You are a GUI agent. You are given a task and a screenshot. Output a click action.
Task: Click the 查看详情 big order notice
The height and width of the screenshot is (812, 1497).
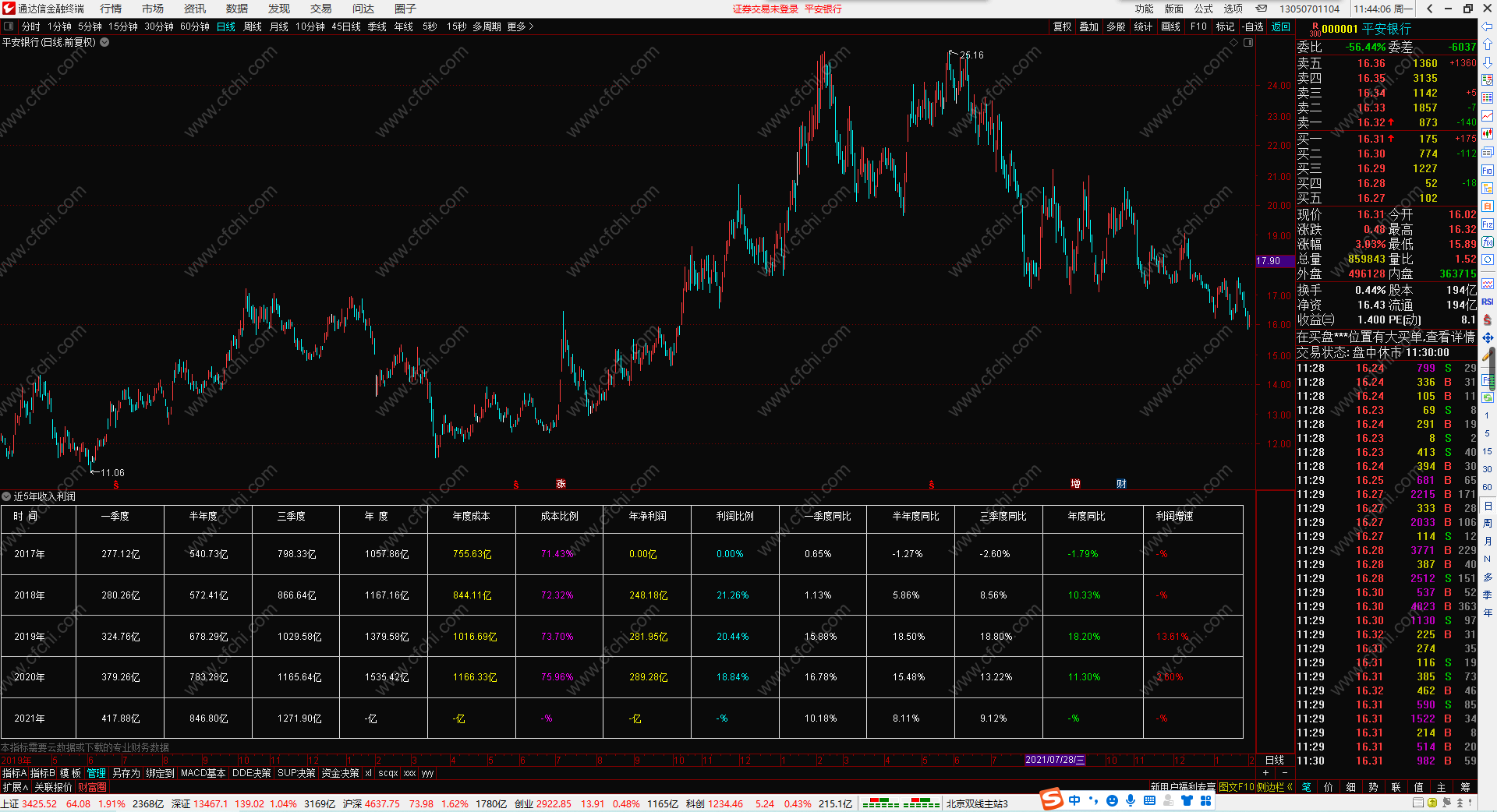[x=1451, y=337]
